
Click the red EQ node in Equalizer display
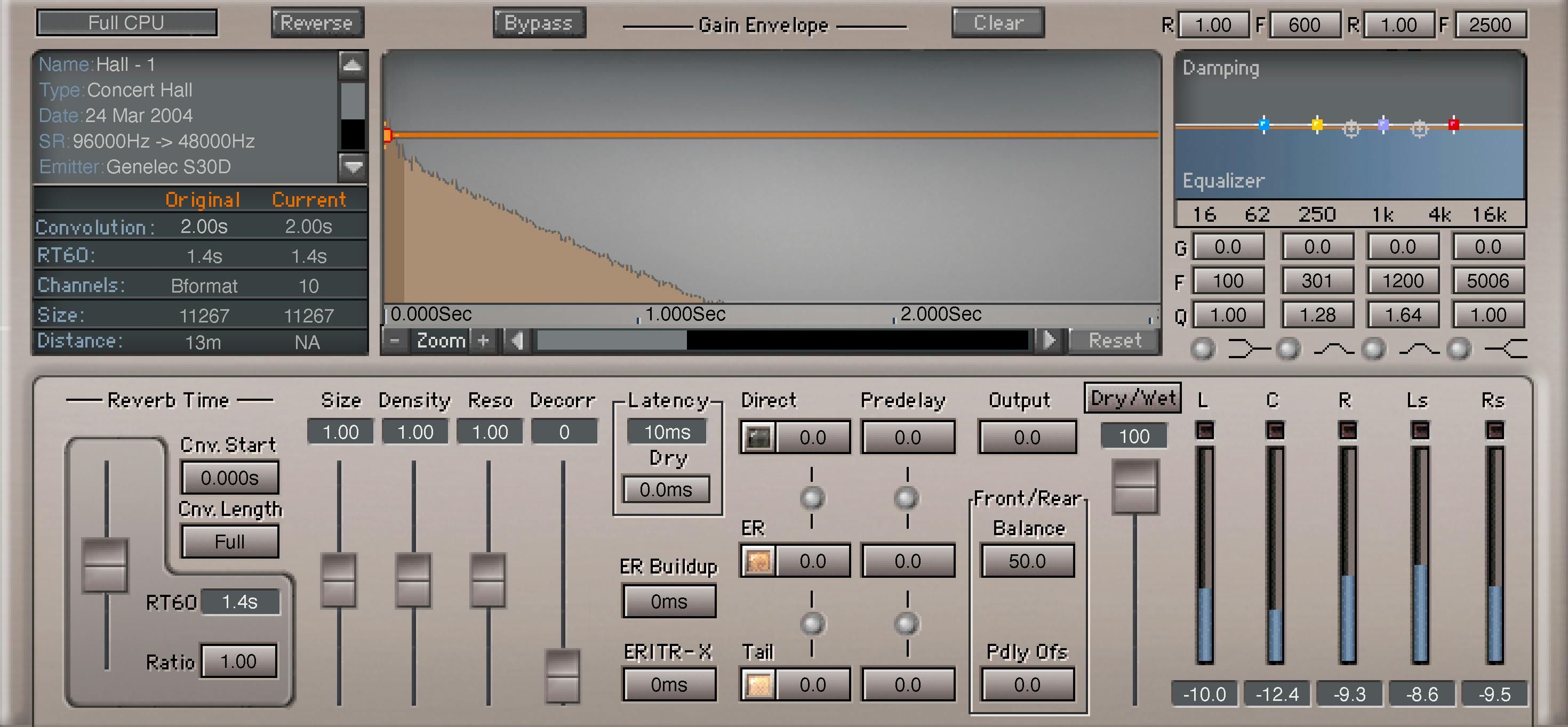tap(1453, 125)
